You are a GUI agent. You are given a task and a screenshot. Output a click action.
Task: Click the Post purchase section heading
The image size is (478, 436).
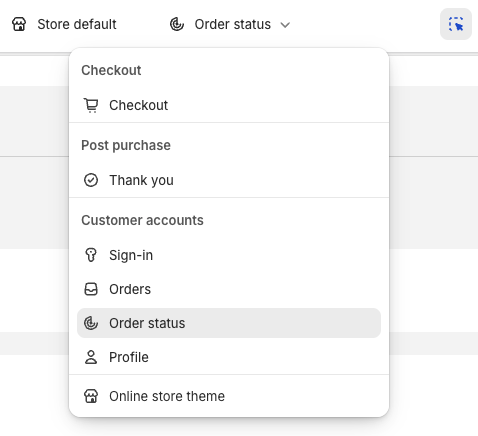[126, 146]
